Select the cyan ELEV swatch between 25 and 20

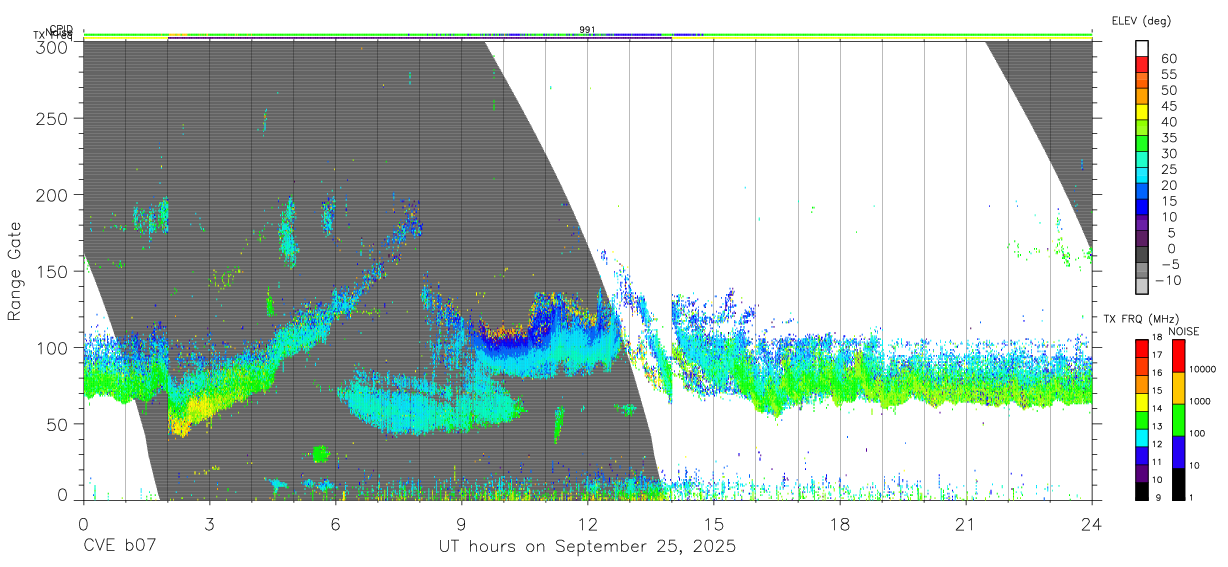click(x=1142, y=176)
